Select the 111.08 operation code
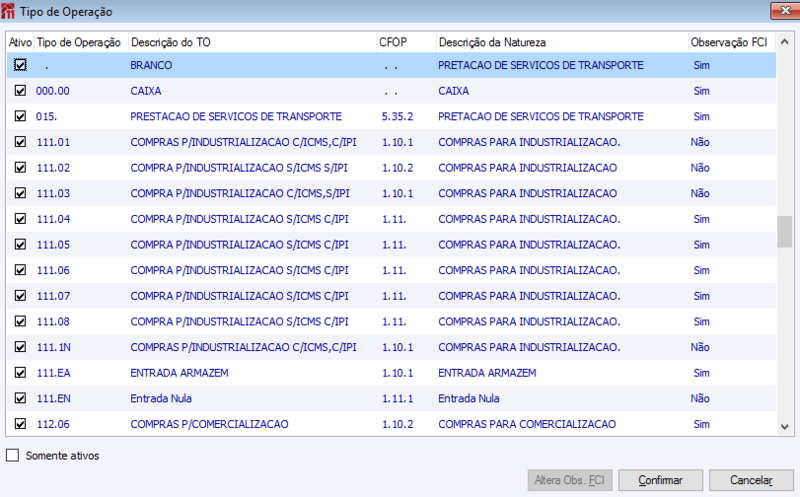The width and height of the screenshot is (800, 497). pyautogui.click(x=53, y=321)
